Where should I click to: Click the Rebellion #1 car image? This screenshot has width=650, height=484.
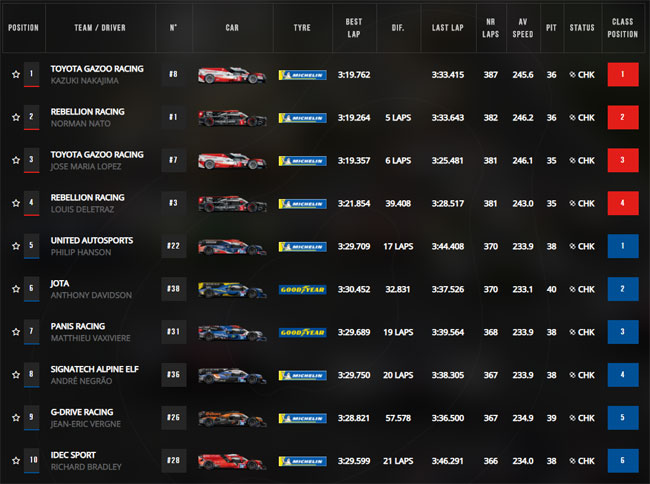point(232,118)
